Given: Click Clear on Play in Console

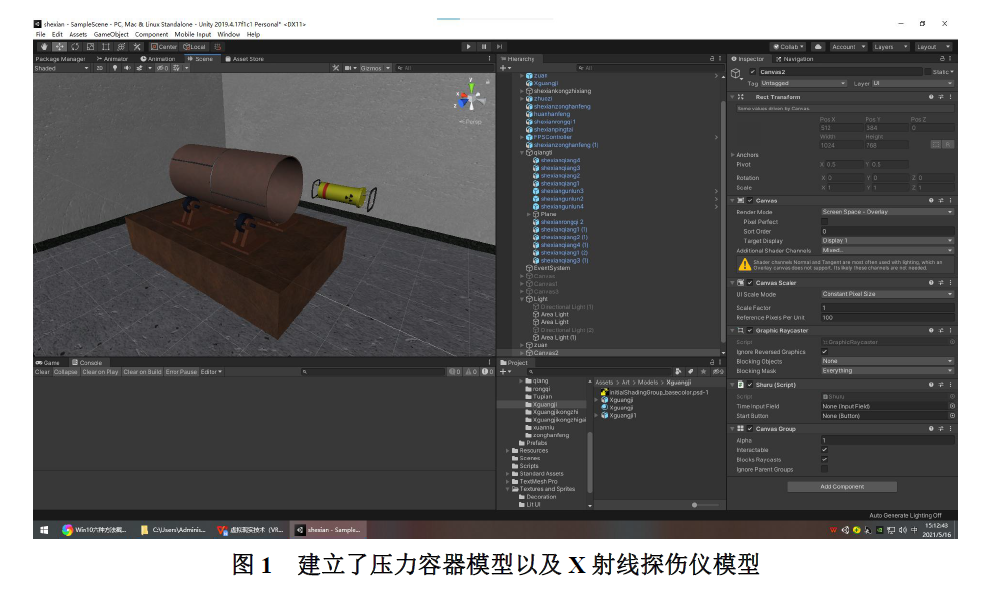Looking at the screenshot, I should point(100,372).
